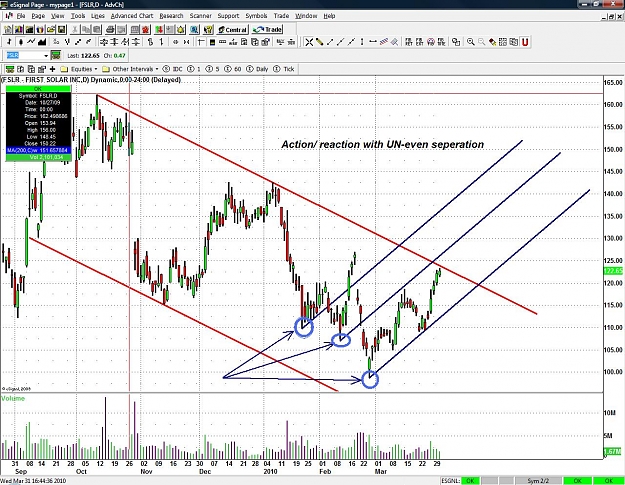
Task: Toggle the red U magnet snap icon
Action: 525,42
